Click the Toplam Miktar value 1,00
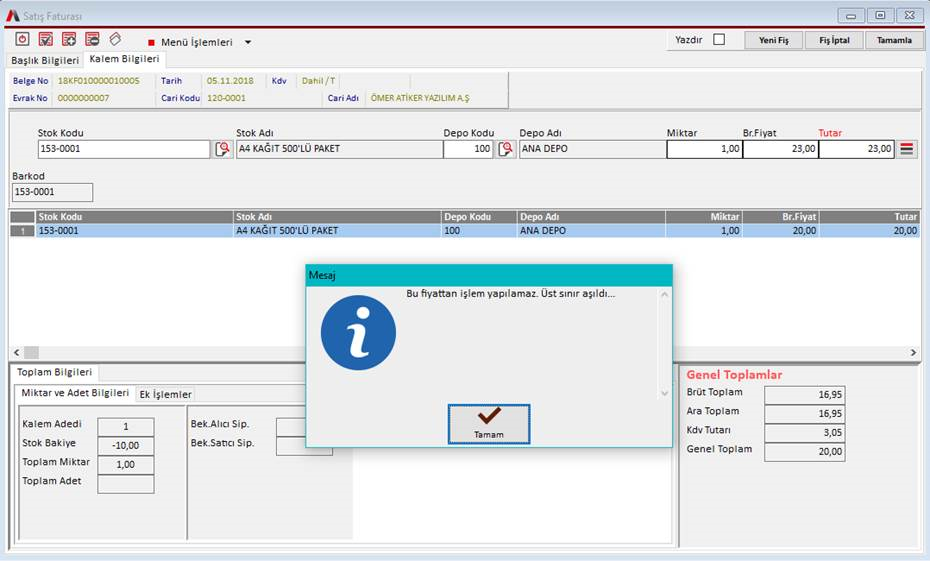Viewport: 930px width, 561px height. tap(126, 464)
